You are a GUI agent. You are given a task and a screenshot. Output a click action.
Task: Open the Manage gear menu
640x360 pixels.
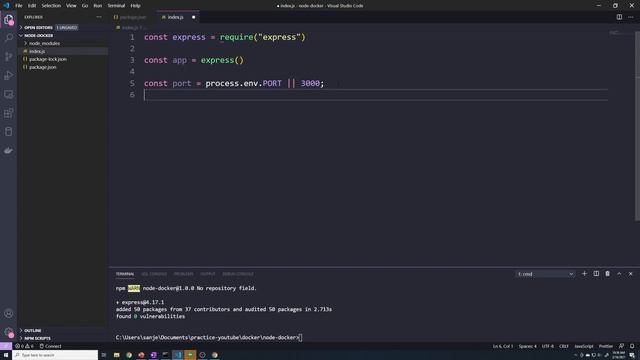9,332
